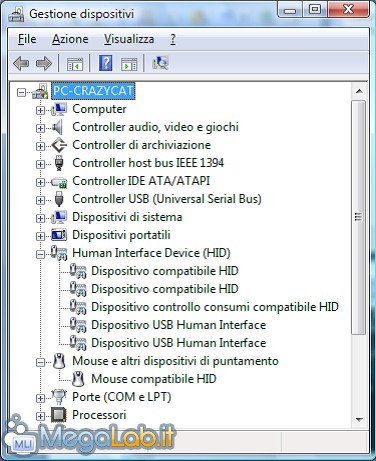Click the Porte (COM e LPT) icon
376x461 pixels.
(x=59, y=397)
